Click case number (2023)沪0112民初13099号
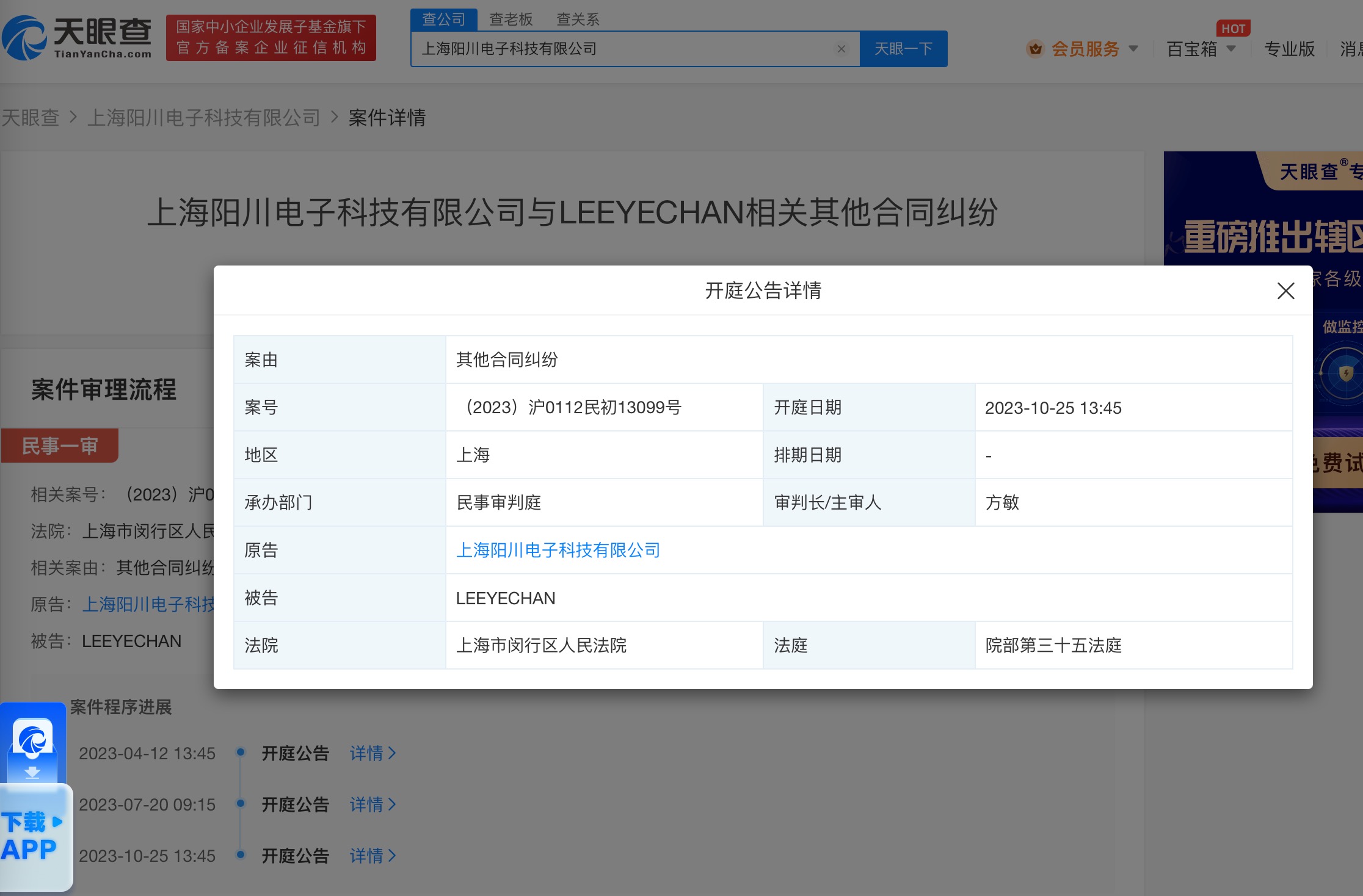 569,408
